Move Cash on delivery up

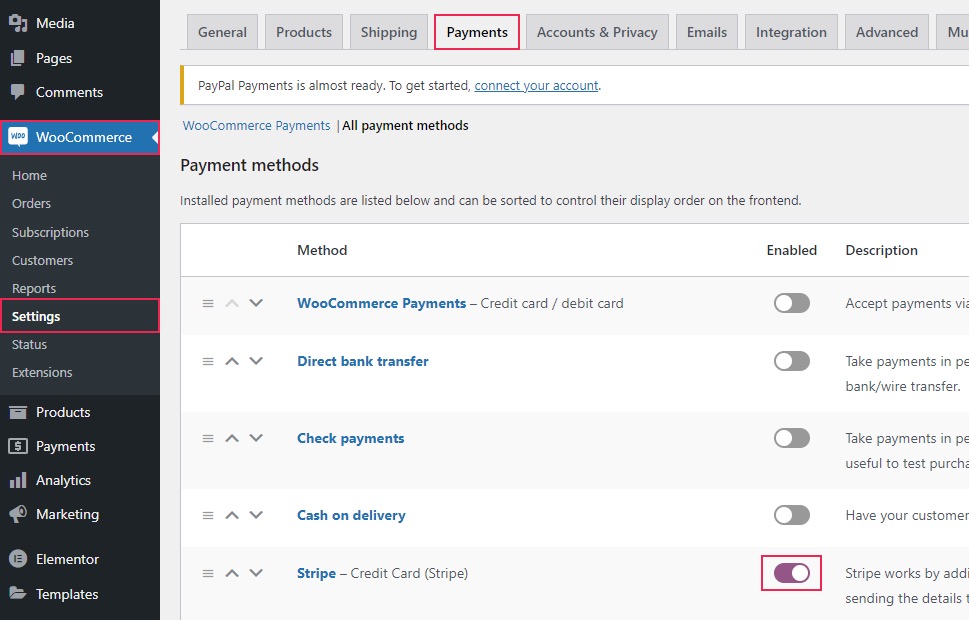tap(232, 516)
